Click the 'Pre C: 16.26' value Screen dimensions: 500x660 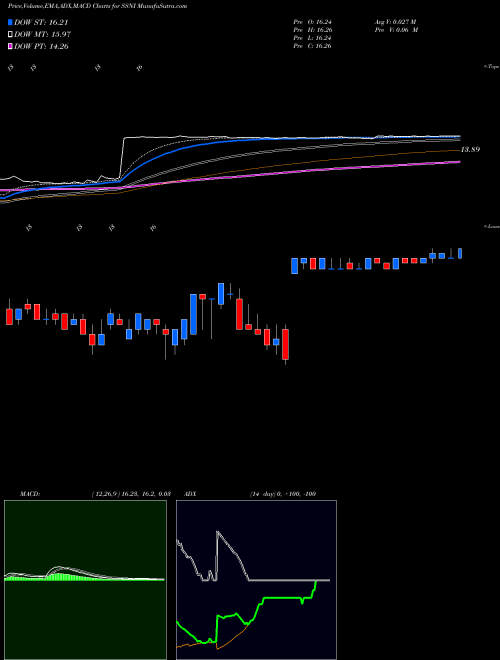tap(312, 46)
